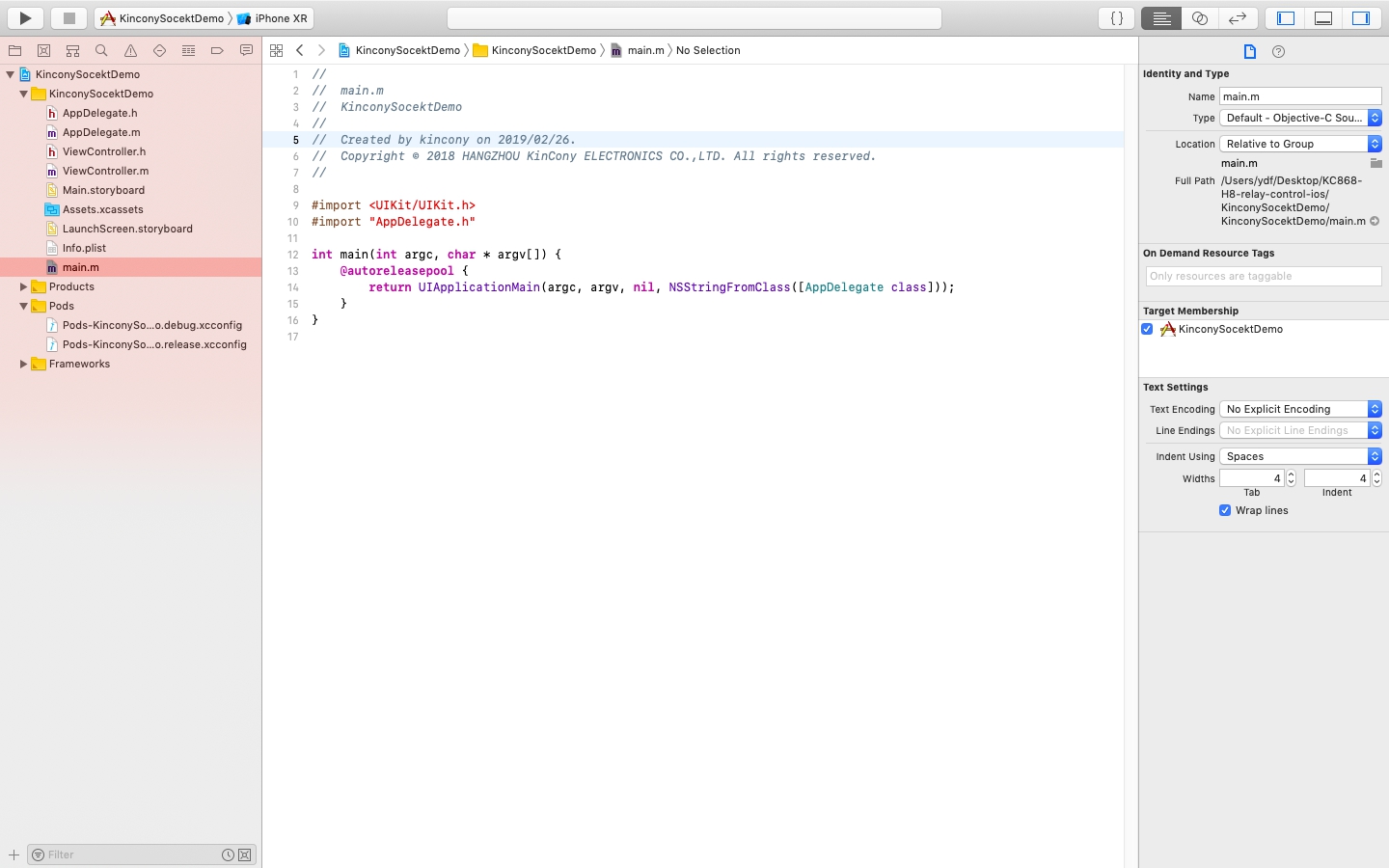Open the Text Encoding dropdown

[1299, 409]
